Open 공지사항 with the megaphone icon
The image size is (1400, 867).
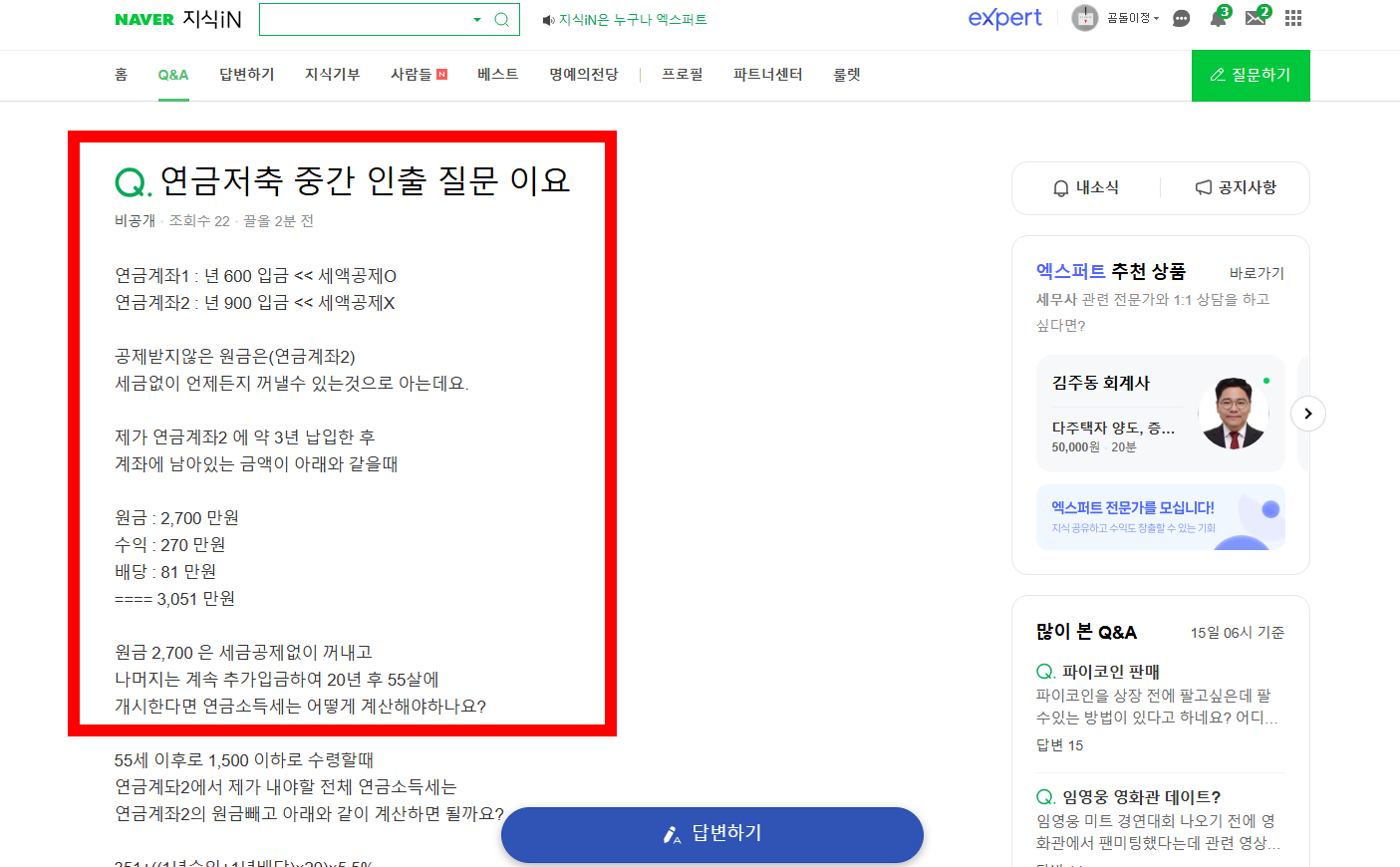1236,187
